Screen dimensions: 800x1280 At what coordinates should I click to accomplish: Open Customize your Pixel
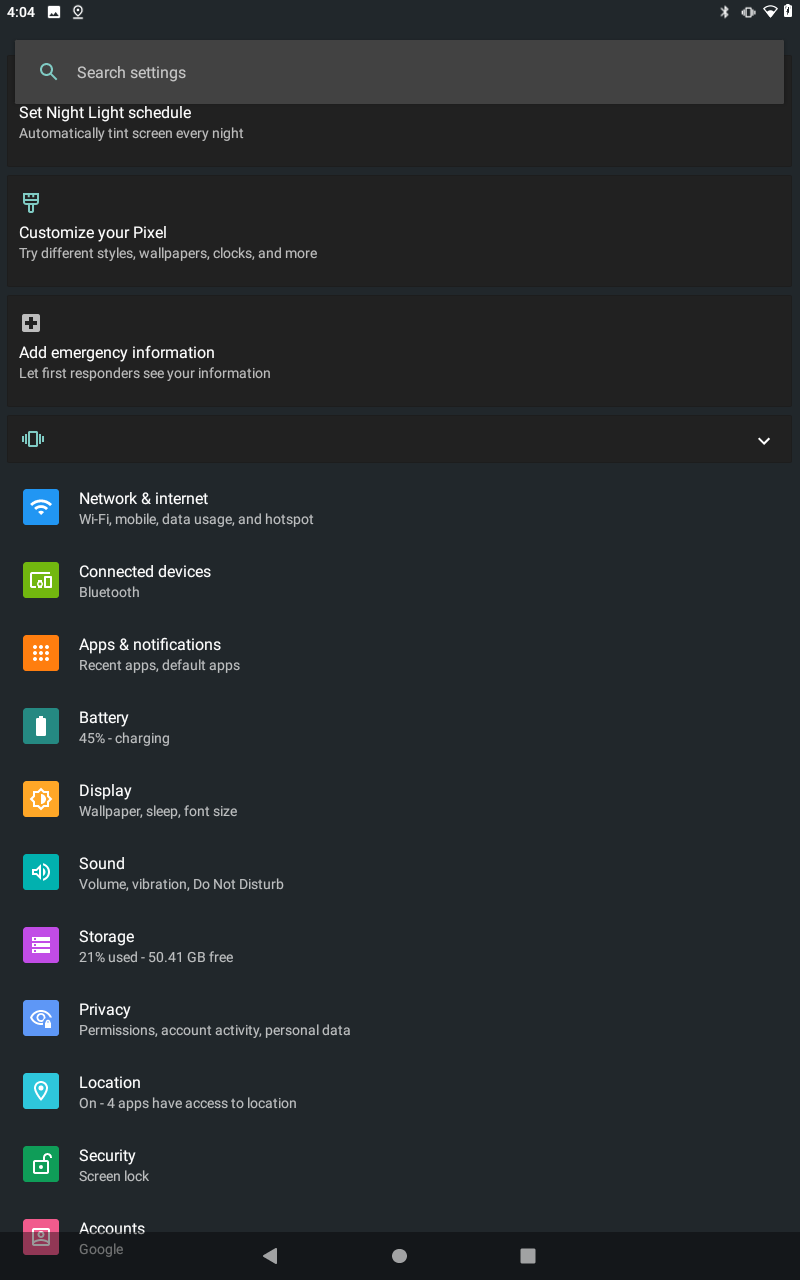(398, 231)
